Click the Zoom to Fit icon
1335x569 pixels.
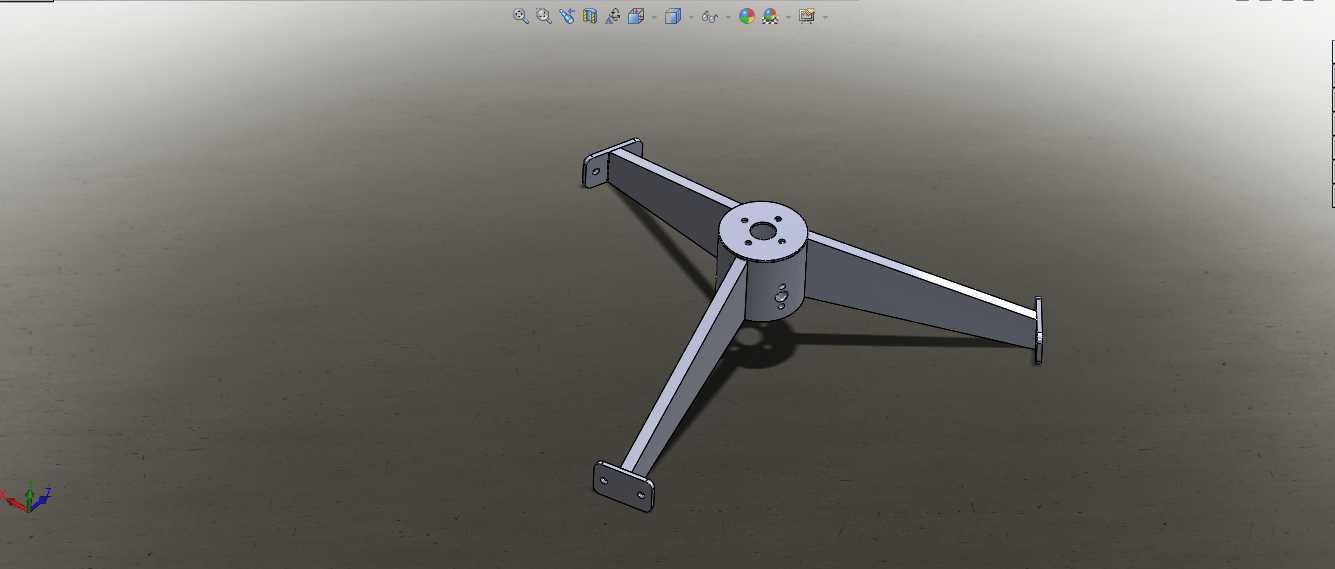[x=520, y=16]
